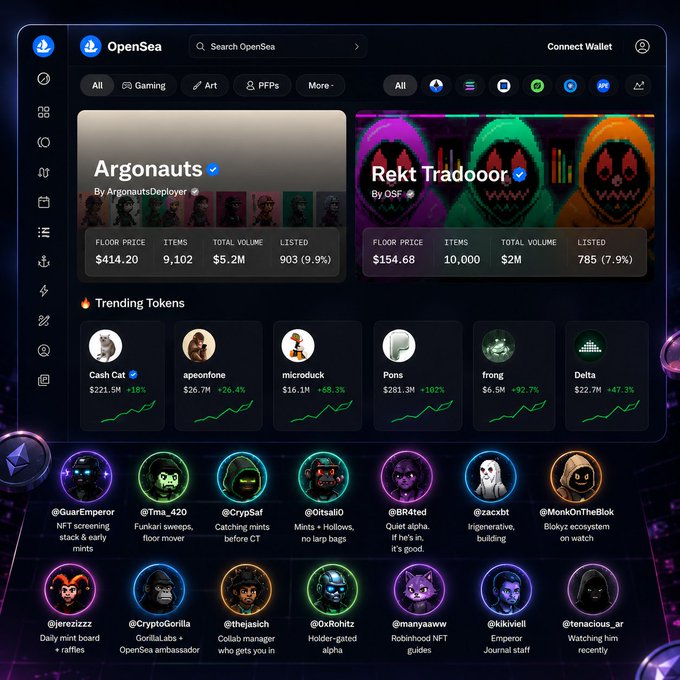Select the Gaming category tab
Screen dimensions: 680x680
[x=144, y=85]
